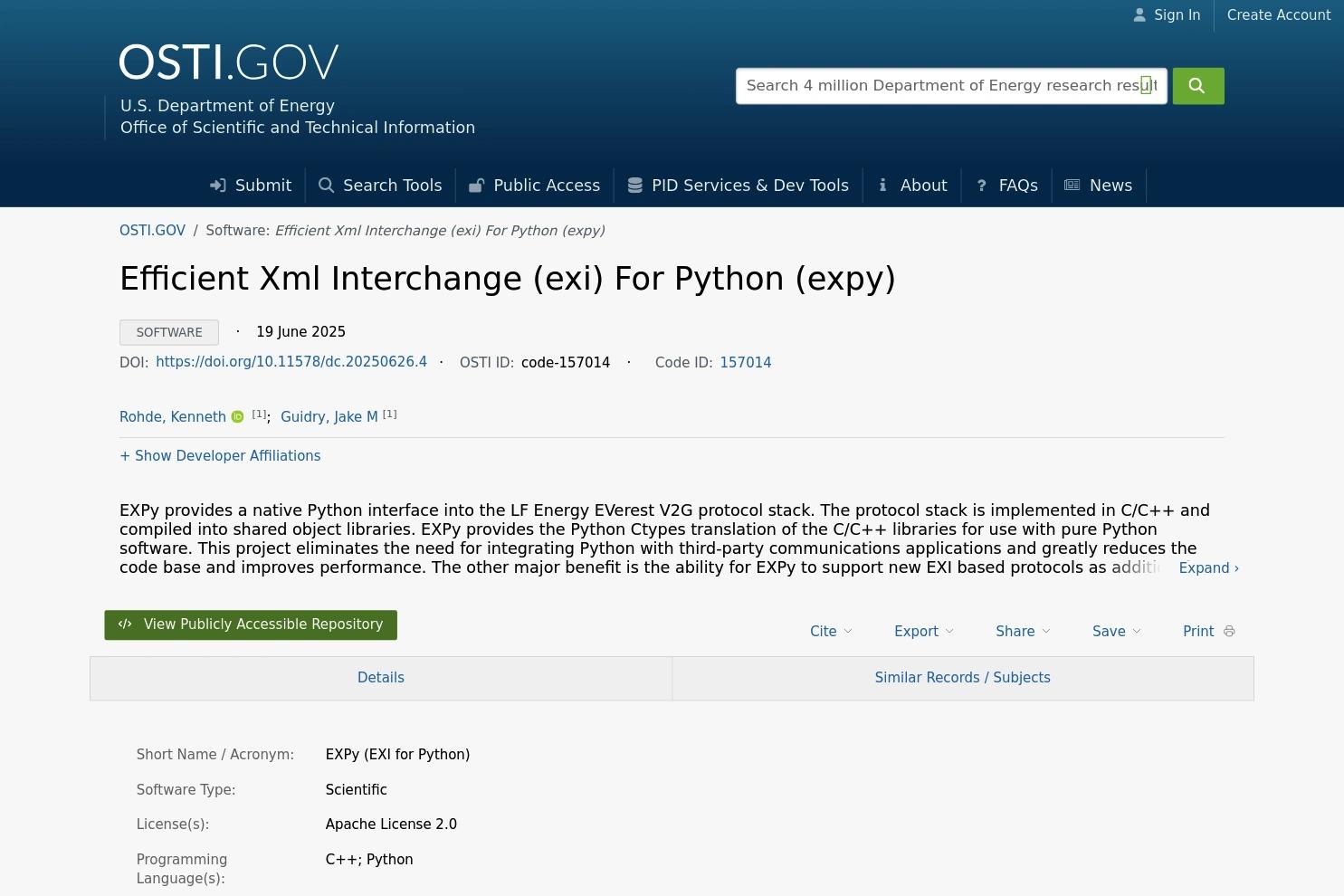This screenshot has height=896, width=1344.
Task: Focus the research results search field
Action: tap(951, 86)
